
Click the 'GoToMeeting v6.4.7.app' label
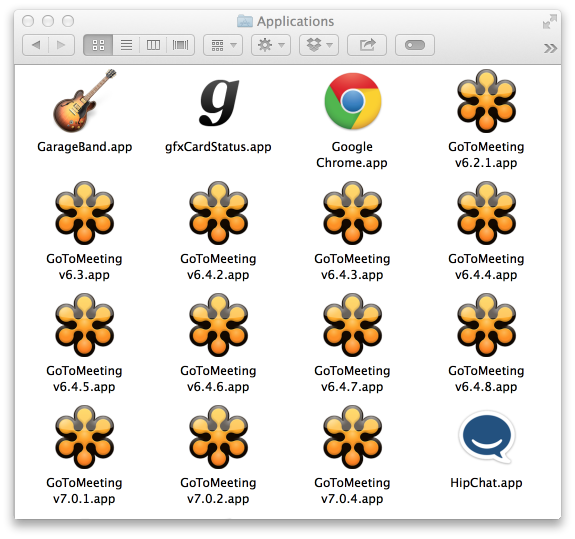click(x=352, y=379)
